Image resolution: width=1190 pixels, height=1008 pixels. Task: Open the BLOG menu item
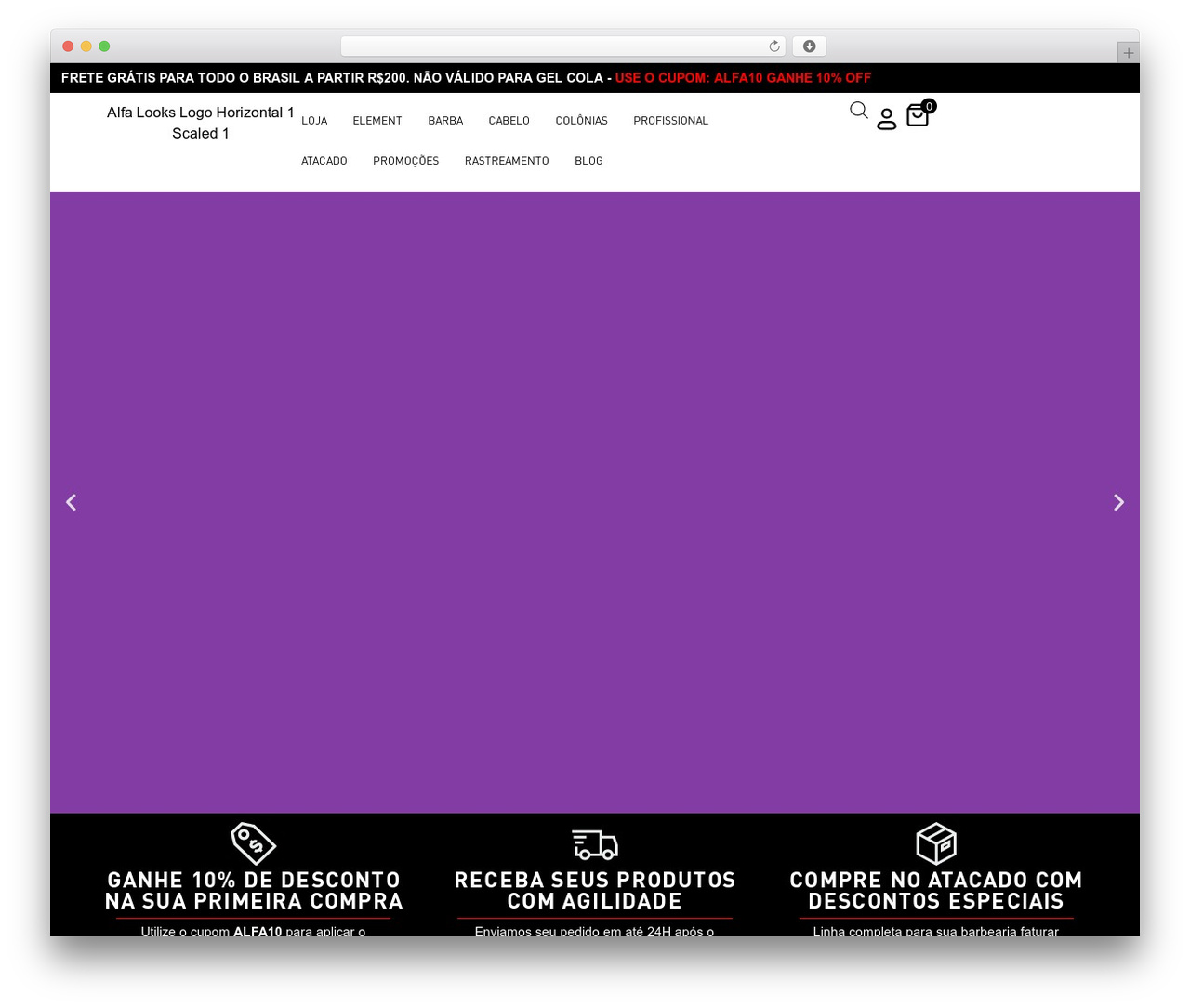[x=588, y=161]
